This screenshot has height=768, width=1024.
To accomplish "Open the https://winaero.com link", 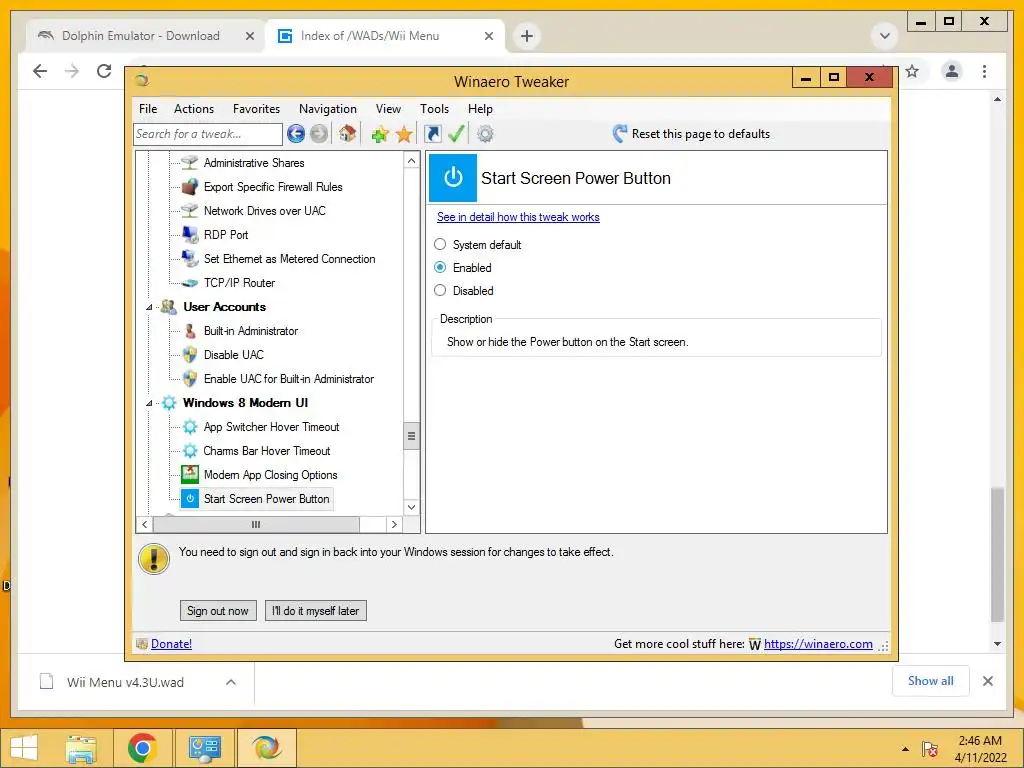I will 818,644.
